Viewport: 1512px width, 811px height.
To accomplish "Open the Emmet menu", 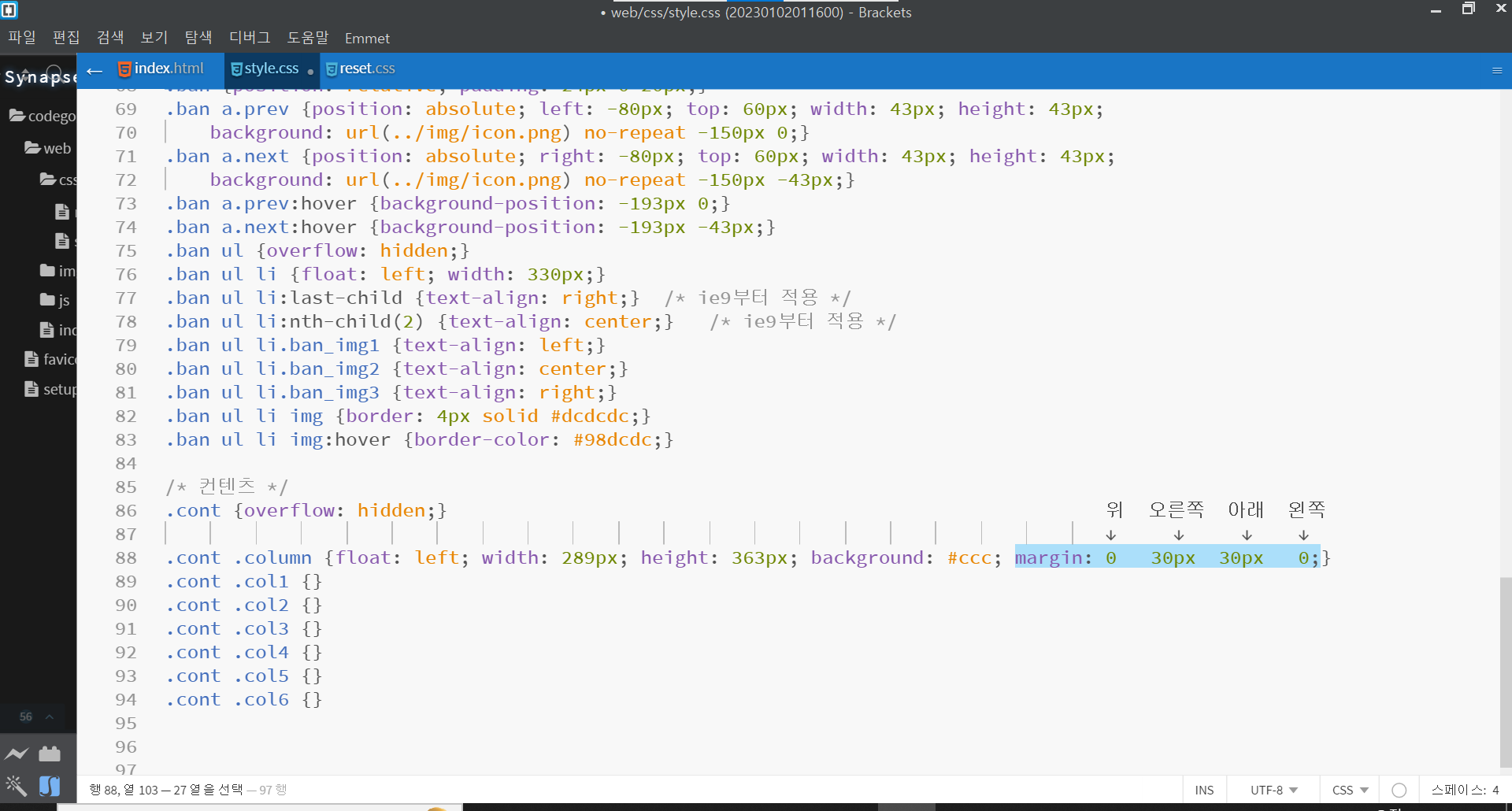I will (367, 38).
